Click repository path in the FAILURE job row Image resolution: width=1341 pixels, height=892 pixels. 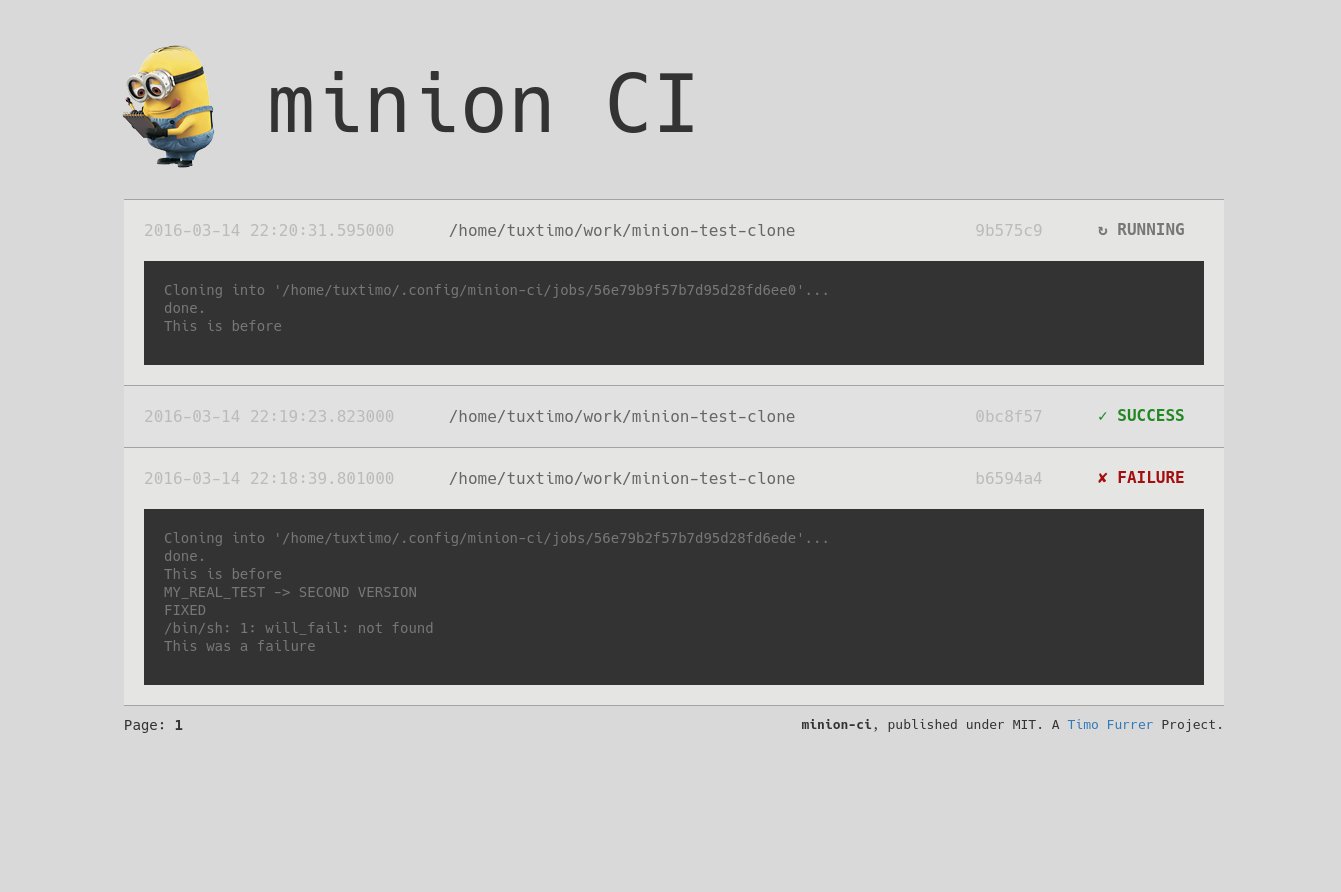pyautogui.click(x=622, y=478)
